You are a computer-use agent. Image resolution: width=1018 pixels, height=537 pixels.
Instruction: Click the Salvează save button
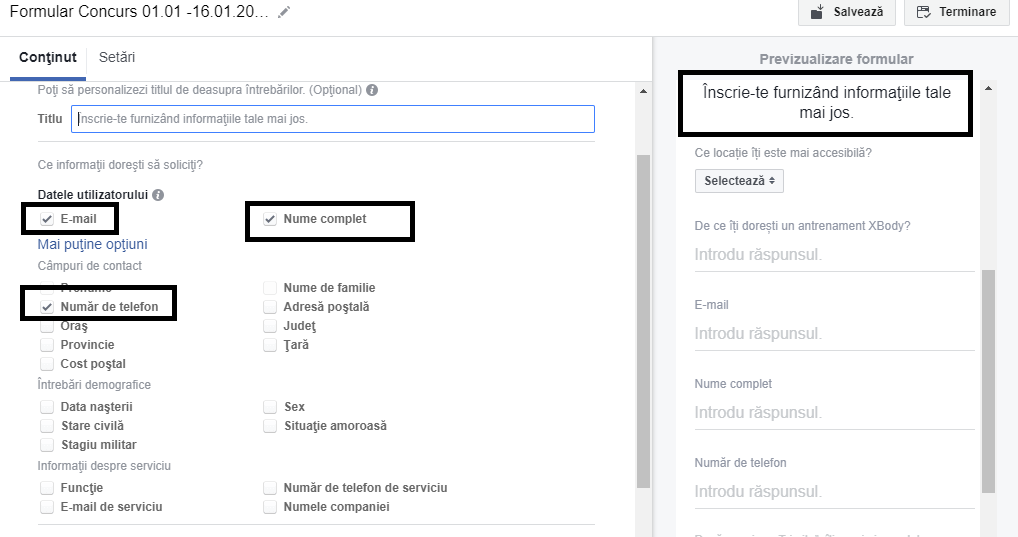click(x=845, y=12)
